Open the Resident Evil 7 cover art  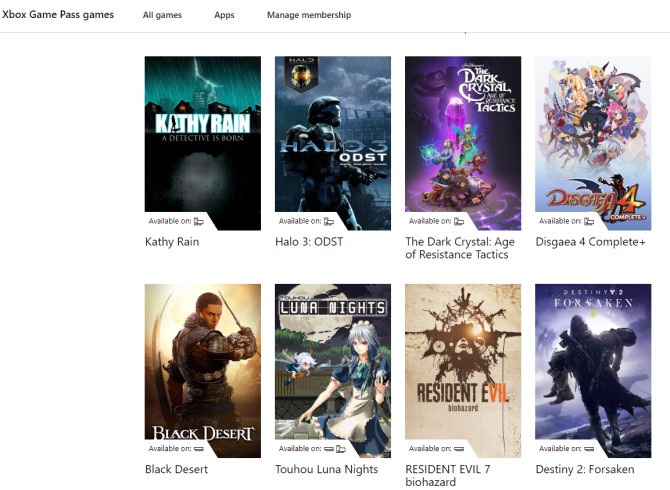tap(463, 371)
